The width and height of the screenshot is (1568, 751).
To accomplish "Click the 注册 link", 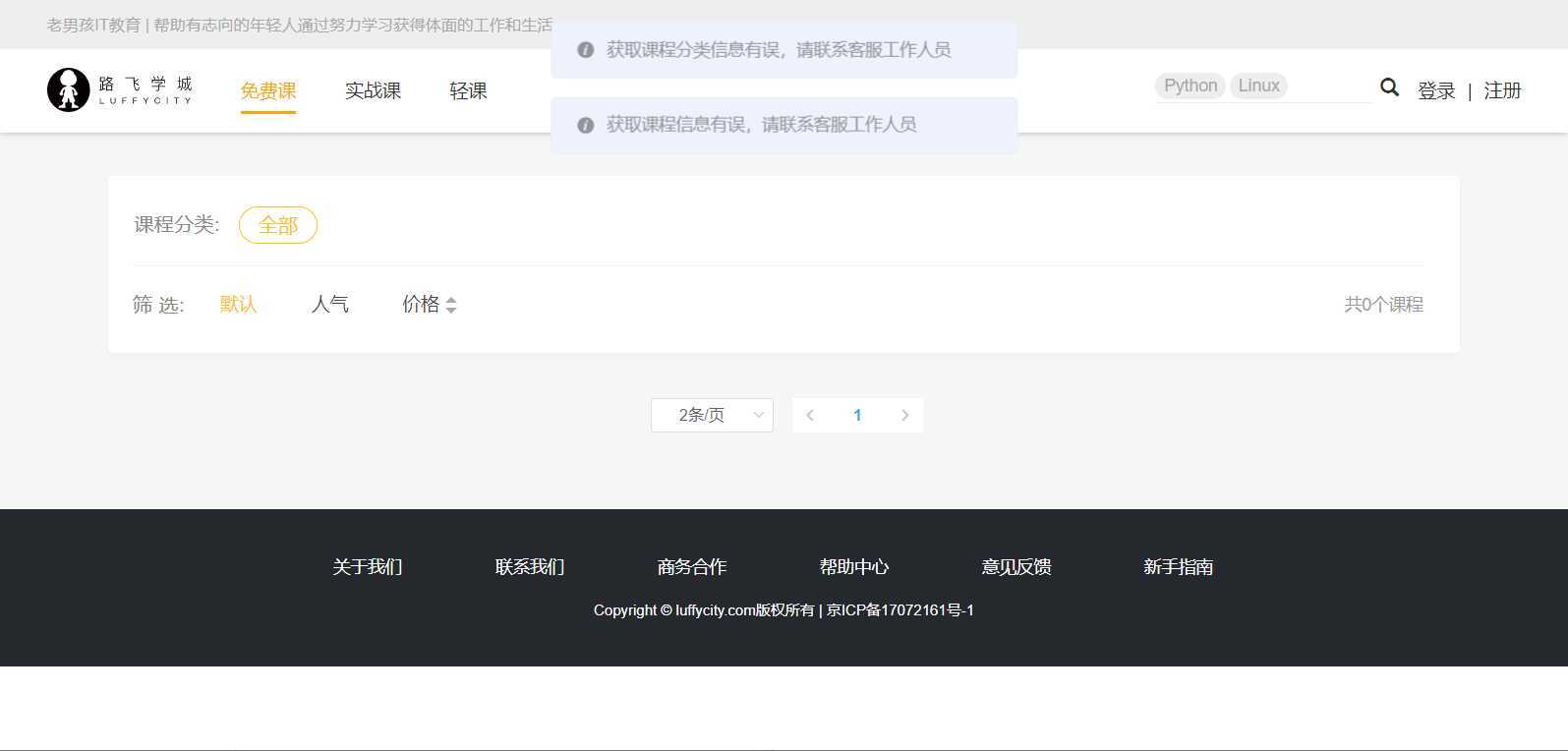I will pos(1502,90).
